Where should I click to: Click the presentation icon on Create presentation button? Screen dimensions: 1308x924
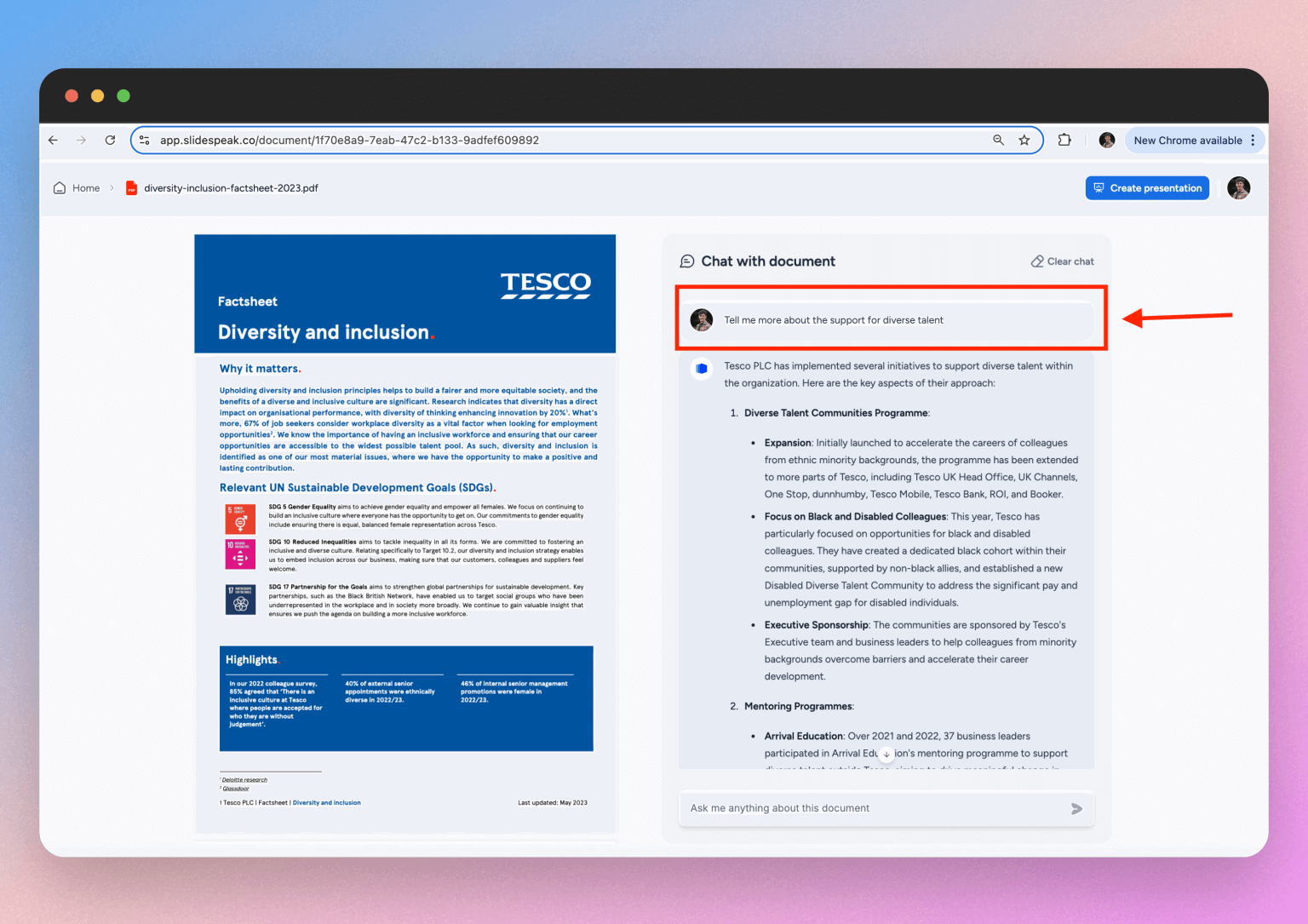pos(1099,187)
